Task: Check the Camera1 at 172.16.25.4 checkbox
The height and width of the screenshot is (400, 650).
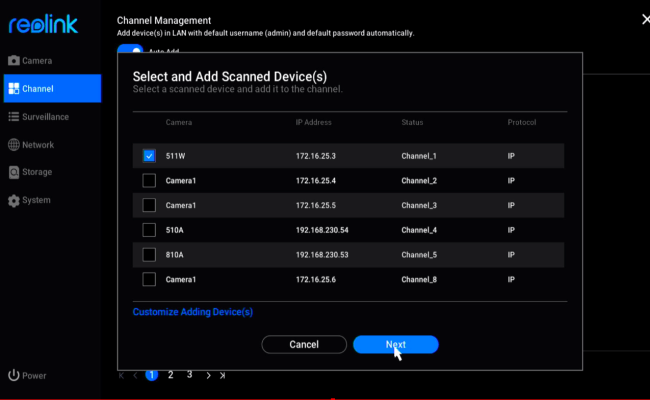Action: 149,181
